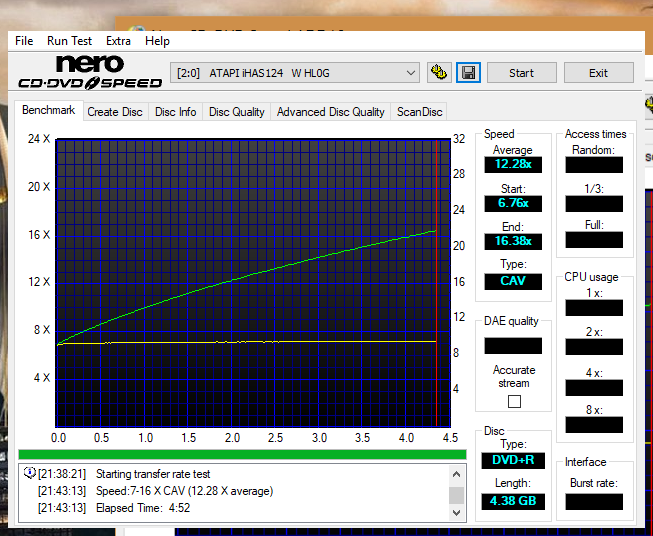Screen dimensions: 653x536
Task: Open the drive options icon
Action: (439, 73)
